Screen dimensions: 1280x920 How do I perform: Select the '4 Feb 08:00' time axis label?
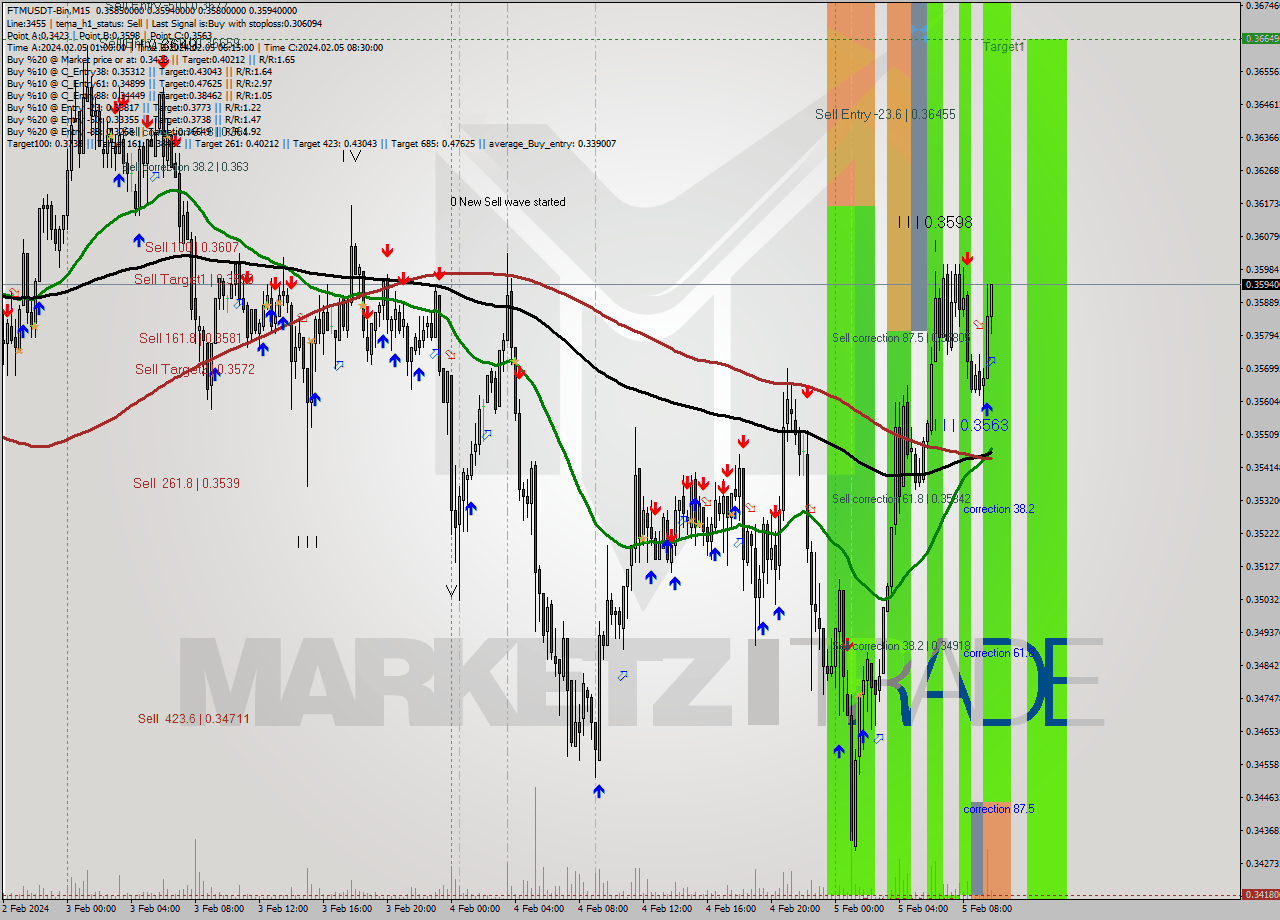coord(602,909)
